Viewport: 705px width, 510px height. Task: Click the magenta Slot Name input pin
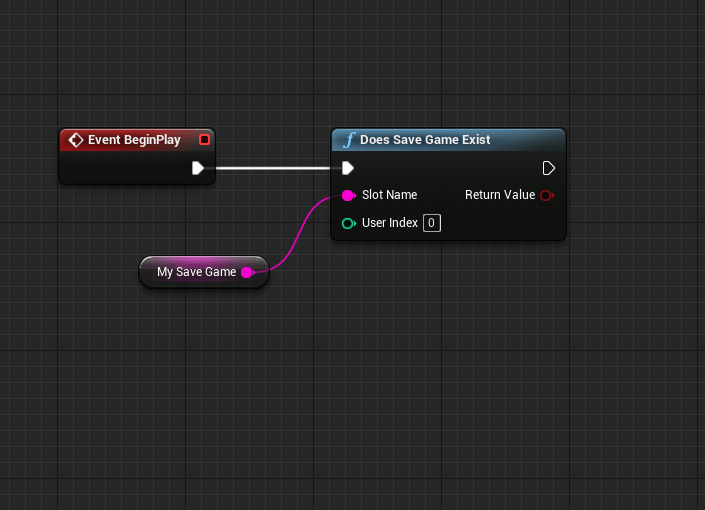pyautogui.click(x=347, y=195)
